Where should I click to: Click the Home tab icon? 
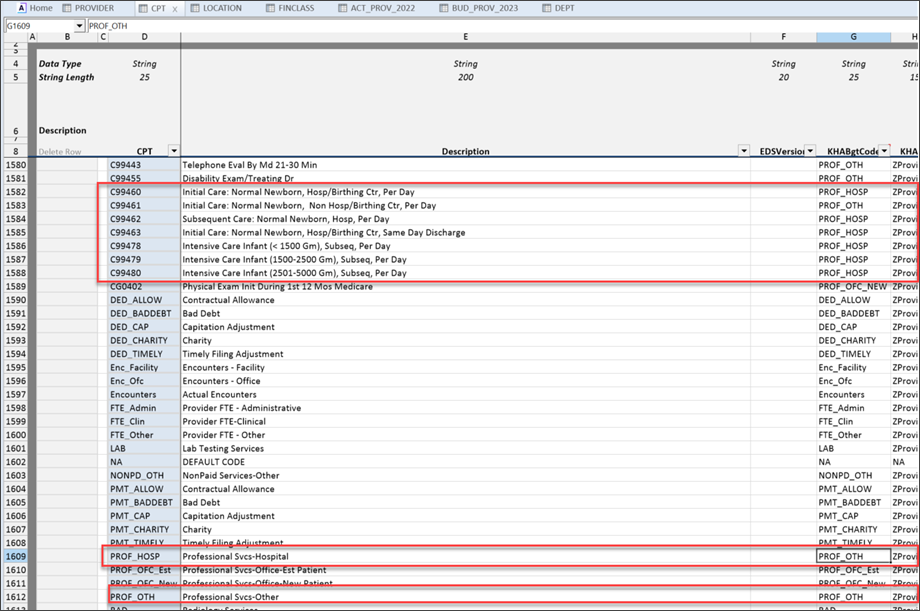(20, 8)
